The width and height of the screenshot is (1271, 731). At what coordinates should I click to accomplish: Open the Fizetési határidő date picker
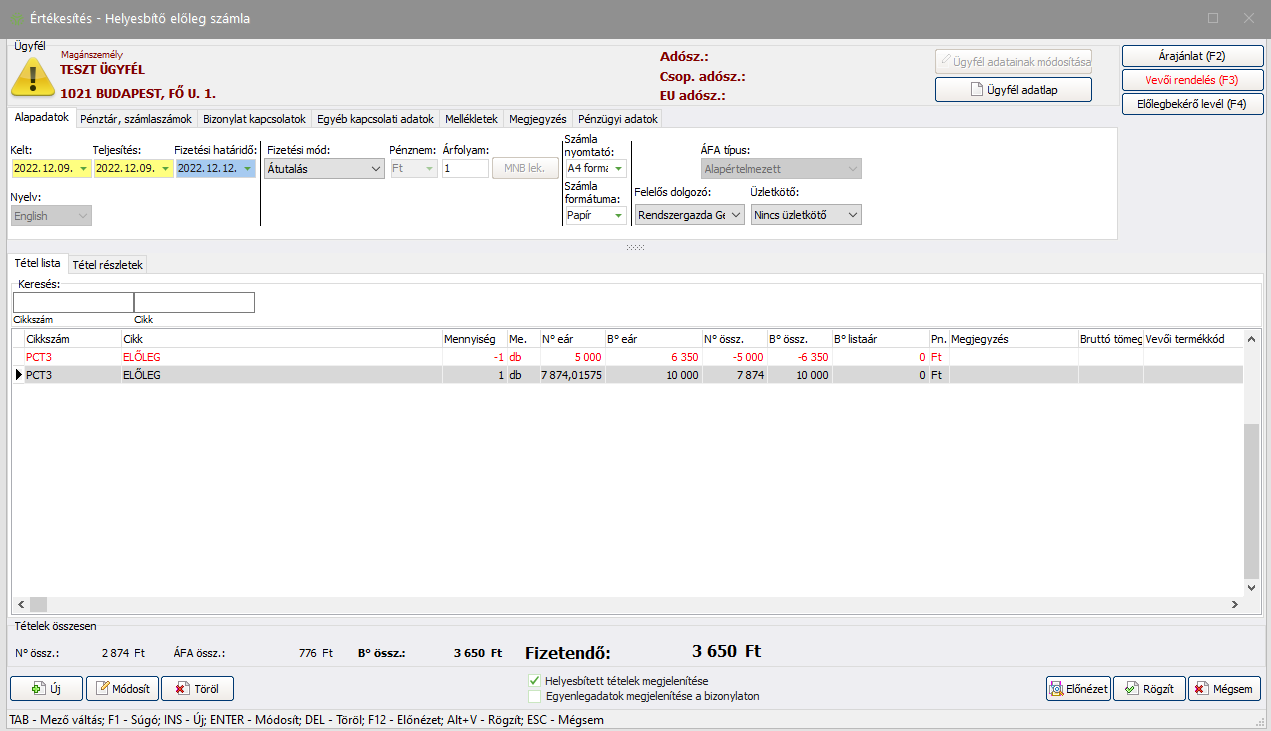(x=247, y=169)
